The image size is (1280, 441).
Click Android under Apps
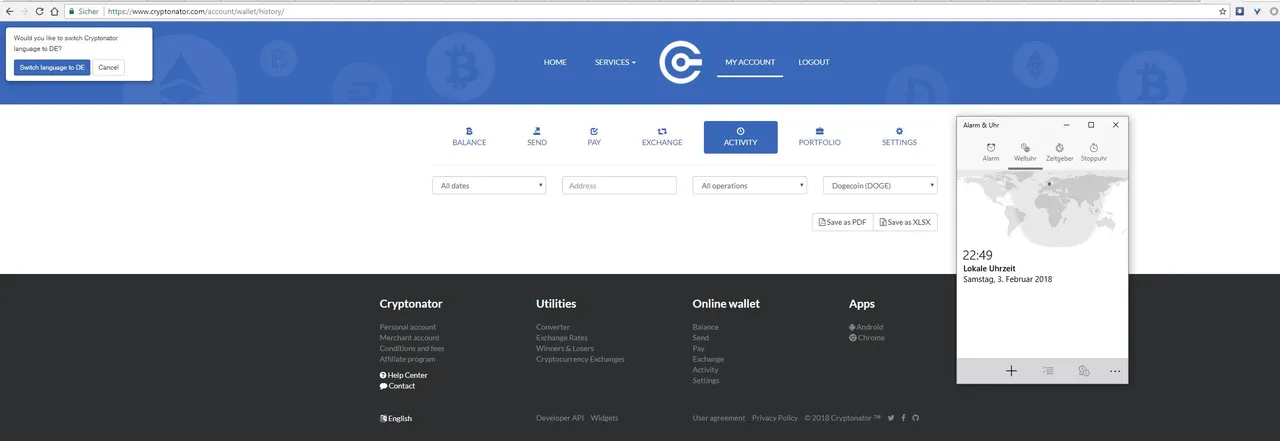[866, 327]
